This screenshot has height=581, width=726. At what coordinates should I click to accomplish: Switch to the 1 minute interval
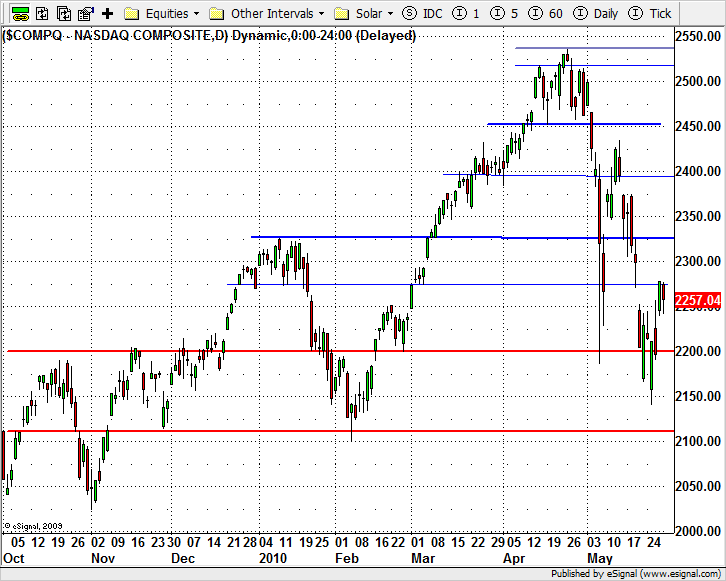pos(466,13)
